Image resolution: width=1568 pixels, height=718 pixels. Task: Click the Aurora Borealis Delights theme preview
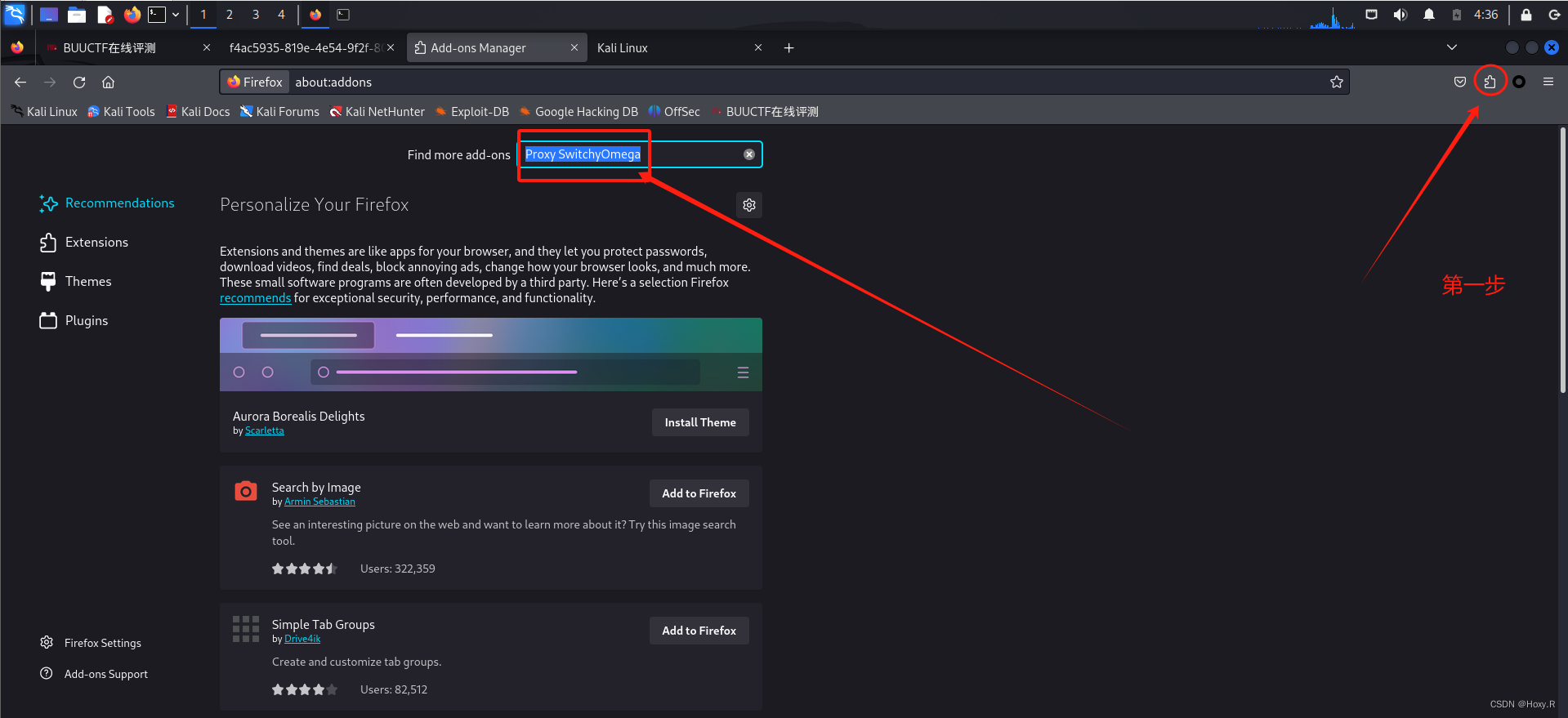(491, 355)
